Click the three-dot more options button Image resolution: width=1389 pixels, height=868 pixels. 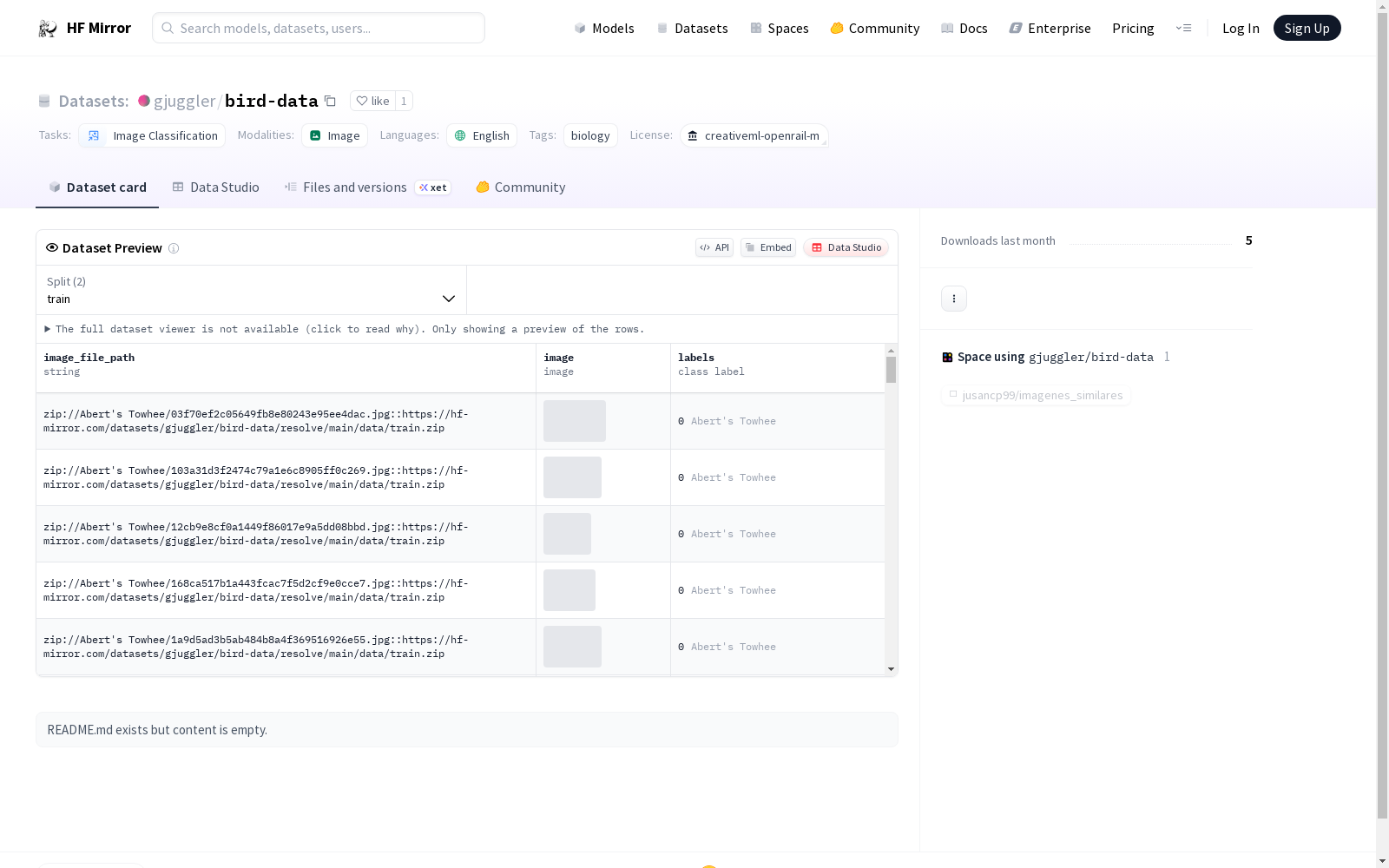pyautogui.click(x=954, y=299)
